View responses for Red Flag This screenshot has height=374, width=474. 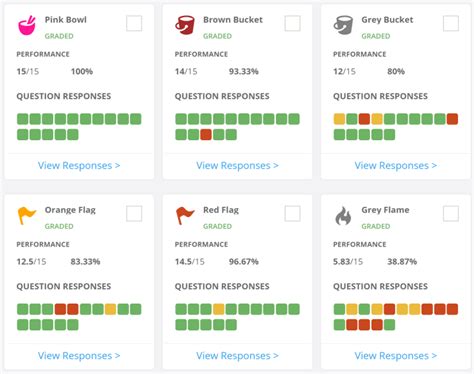pos(237,356)
